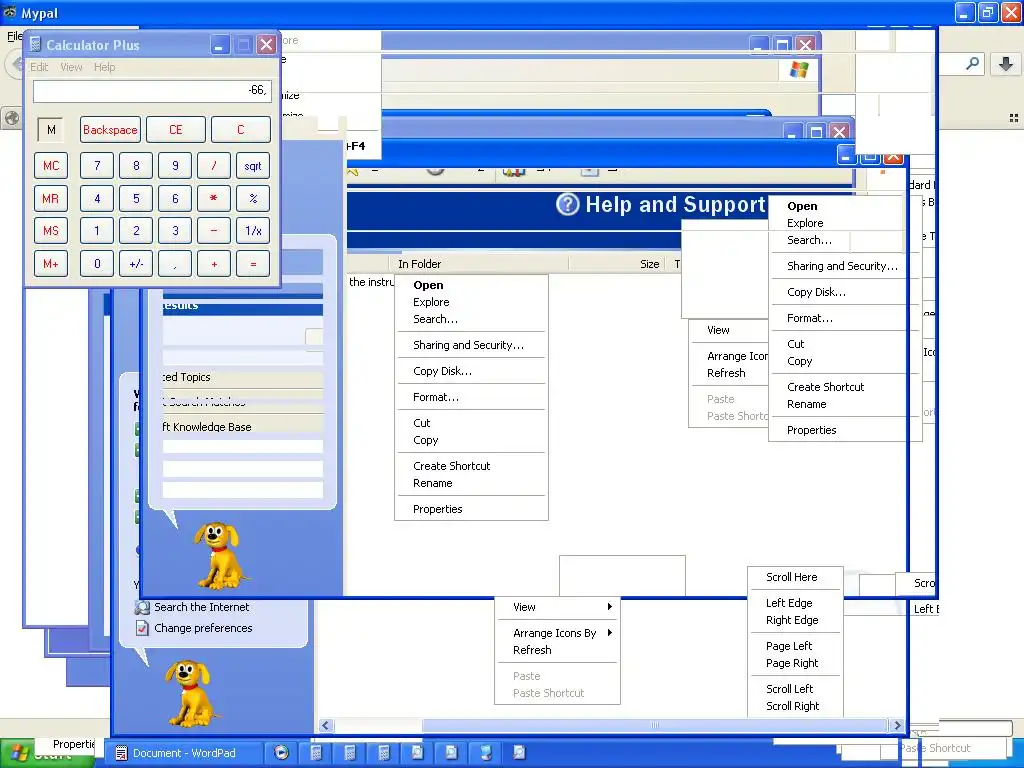Open the View menu in Calculator Plus
1024x768 pixels.
click(x=71, y=67)
